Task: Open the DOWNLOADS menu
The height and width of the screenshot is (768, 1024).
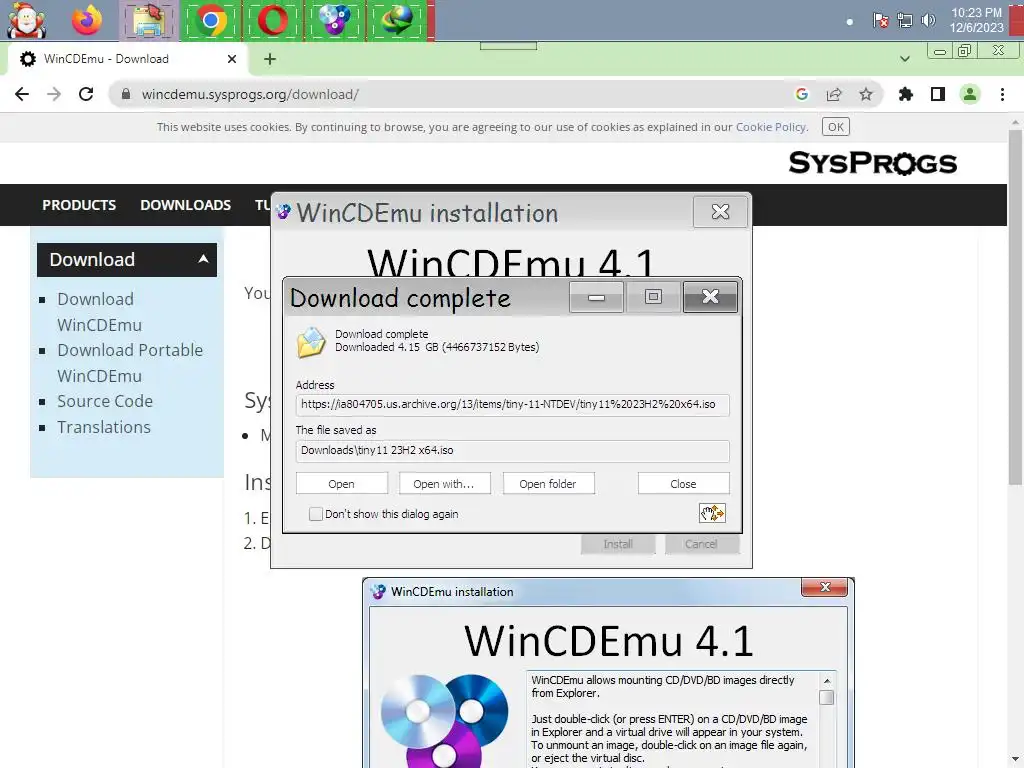Action: click(185, 205)
